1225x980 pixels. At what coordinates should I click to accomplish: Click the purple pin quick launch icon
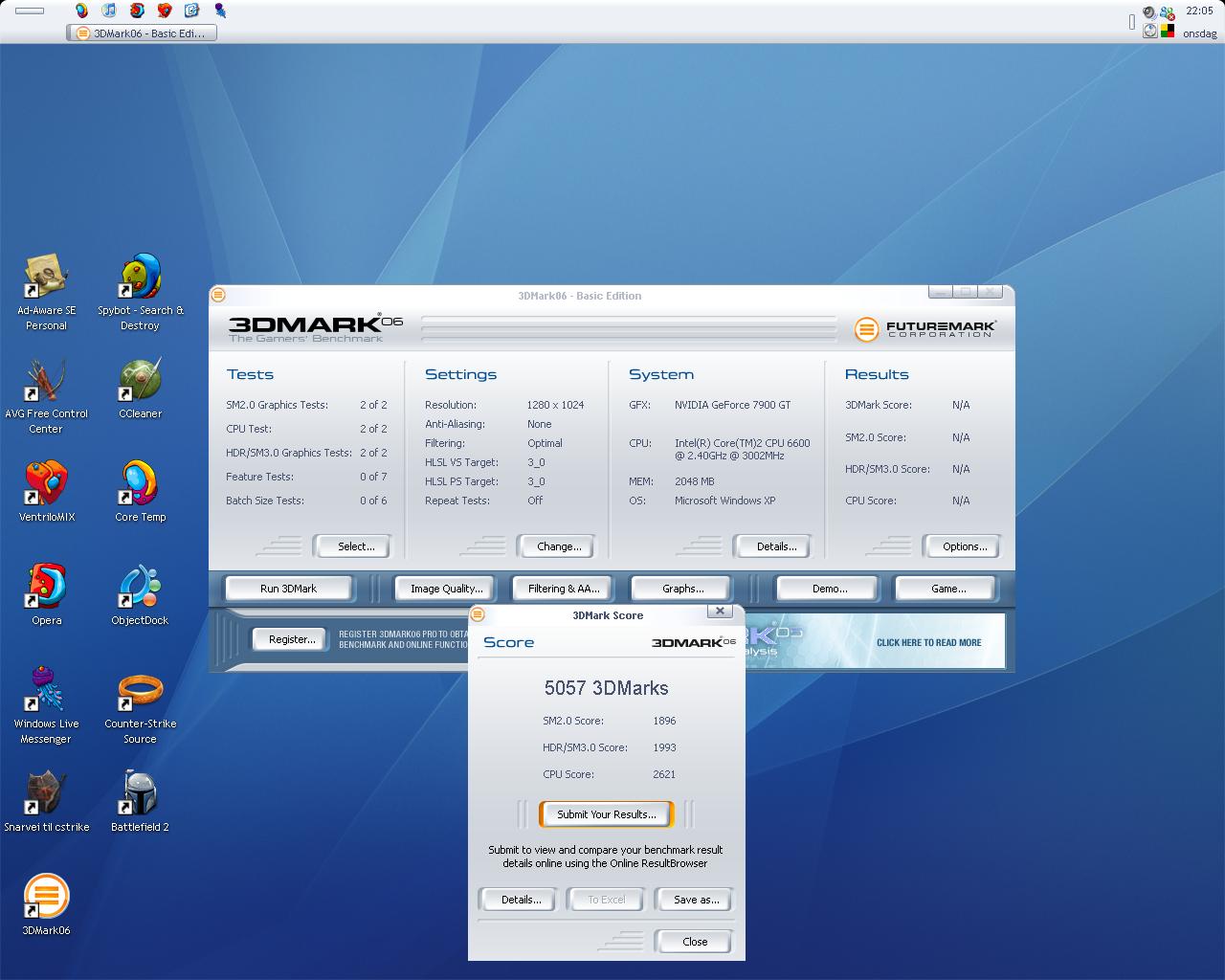pyautogui.click(x=220, y=11)
